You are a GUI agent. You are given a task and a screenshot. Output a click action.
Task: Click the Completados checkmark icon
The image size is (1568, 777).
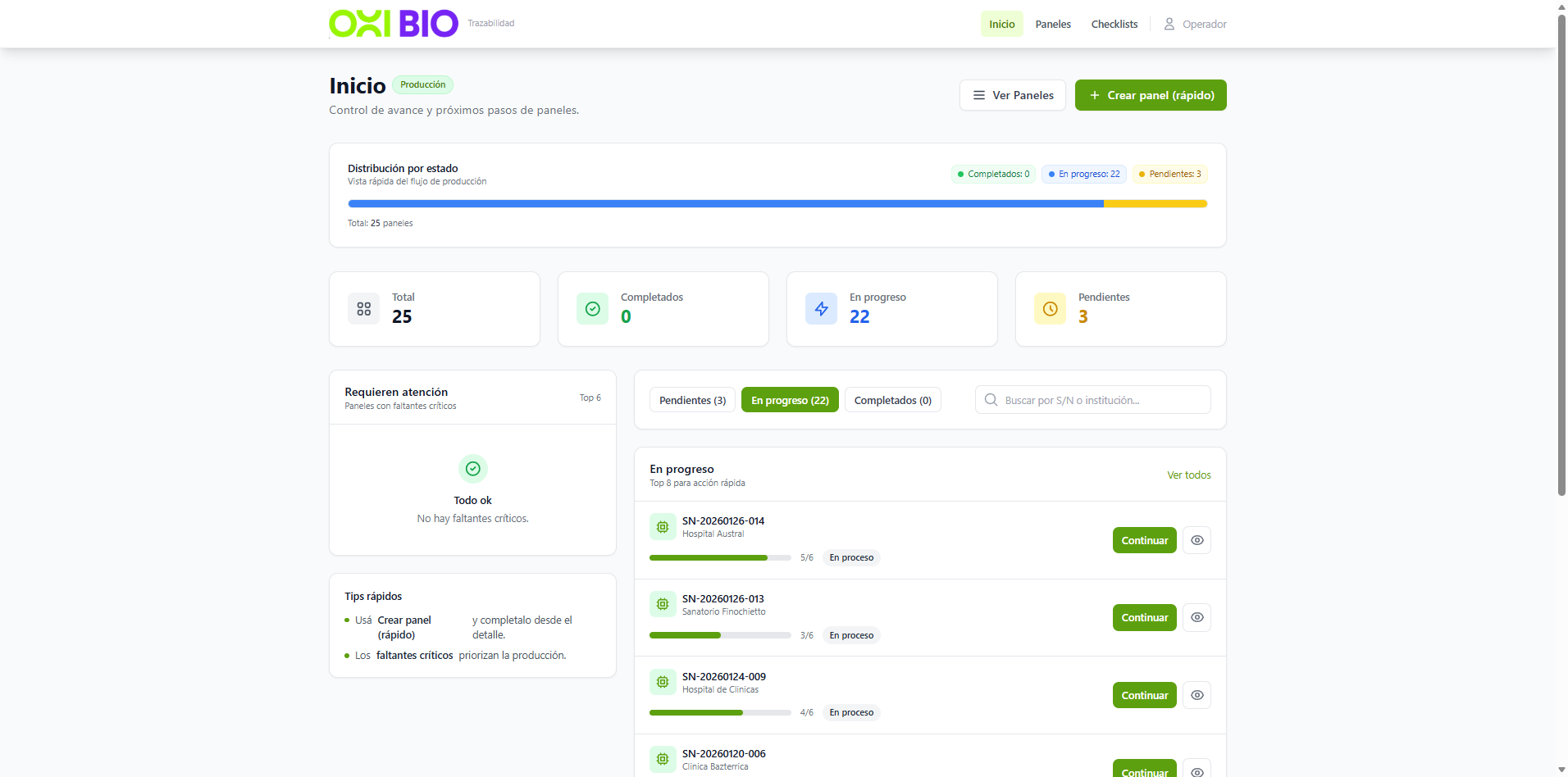592,309
